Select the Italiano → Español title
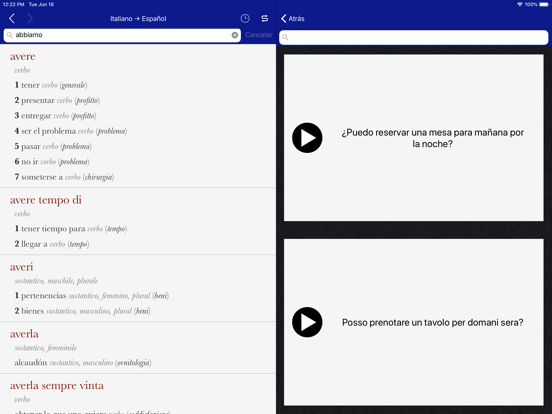 [138, 19]
